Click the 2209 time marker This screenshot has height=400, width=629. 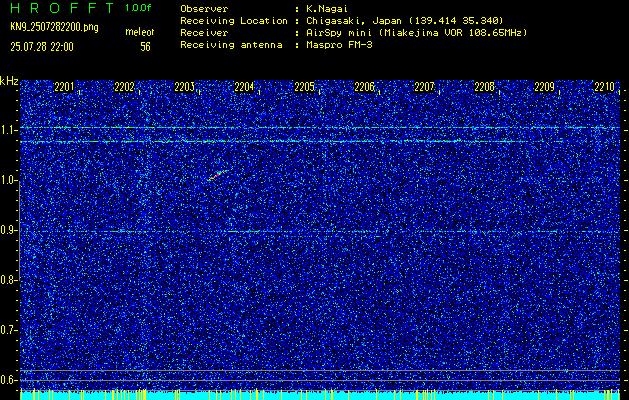coord(544,87)
